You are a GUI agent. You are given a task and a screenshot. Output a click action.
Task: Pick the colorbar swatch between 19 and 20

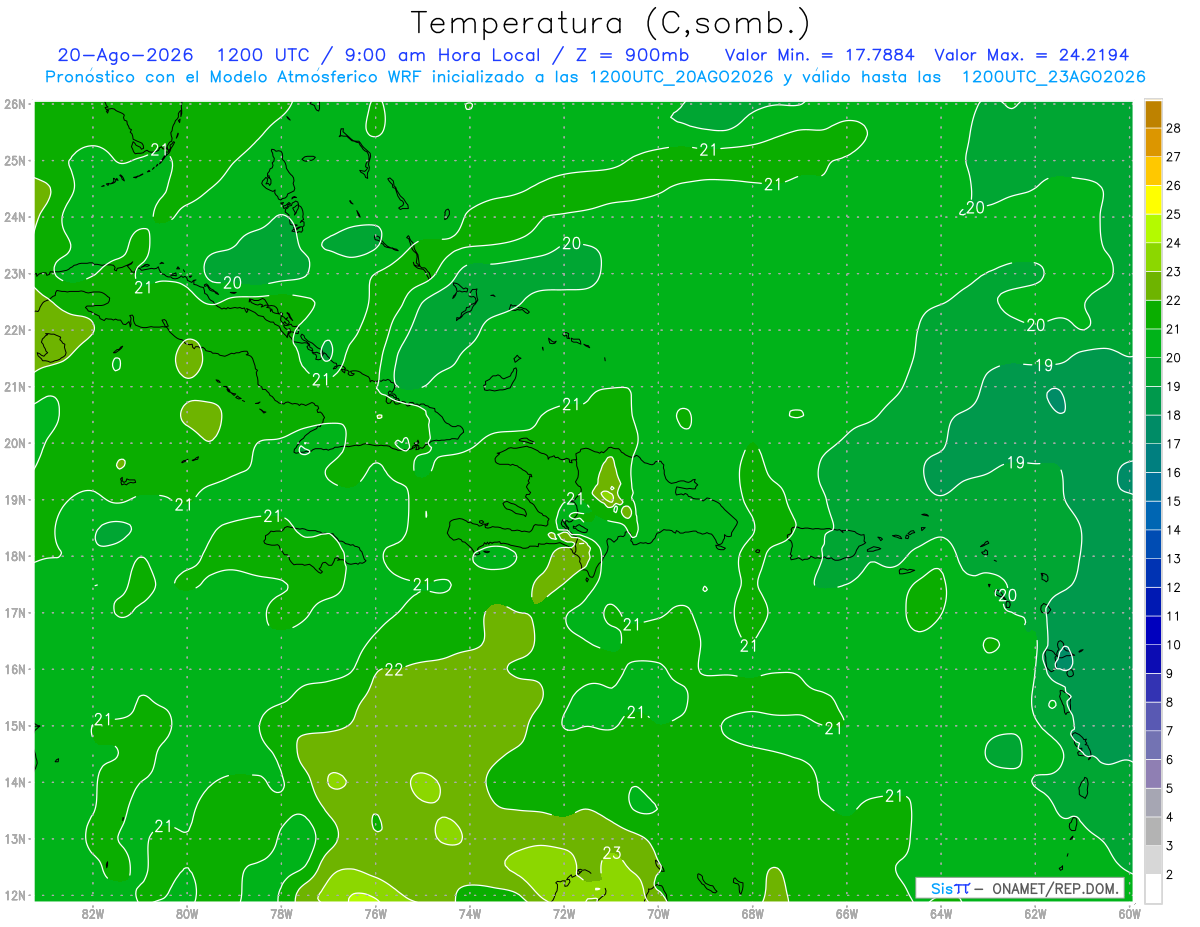(1153, 372)
